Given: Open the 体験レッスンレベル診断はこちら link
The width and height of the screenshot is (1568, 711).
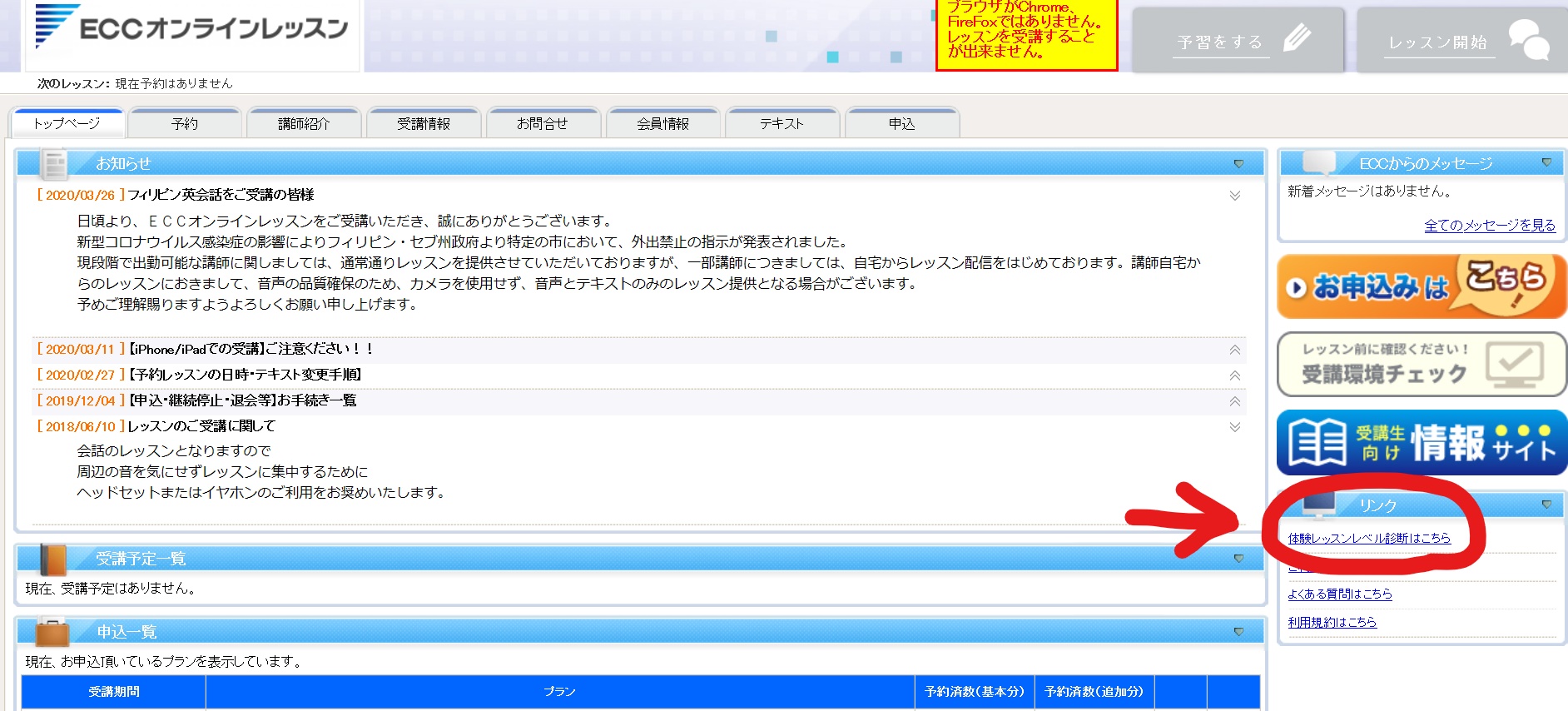Looking at the screenshot, I should pyautogui.click(x=1369, y=538).
